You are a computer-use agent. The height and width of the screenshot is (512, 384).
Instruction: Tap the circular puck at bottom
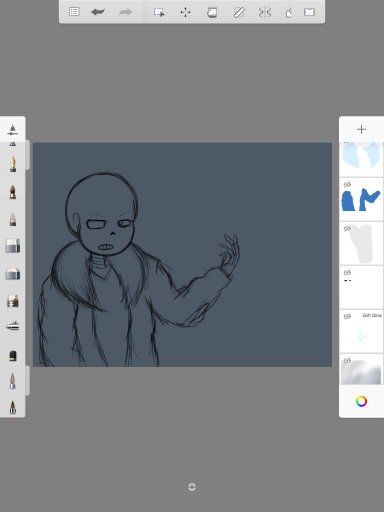tap(192, 487)
